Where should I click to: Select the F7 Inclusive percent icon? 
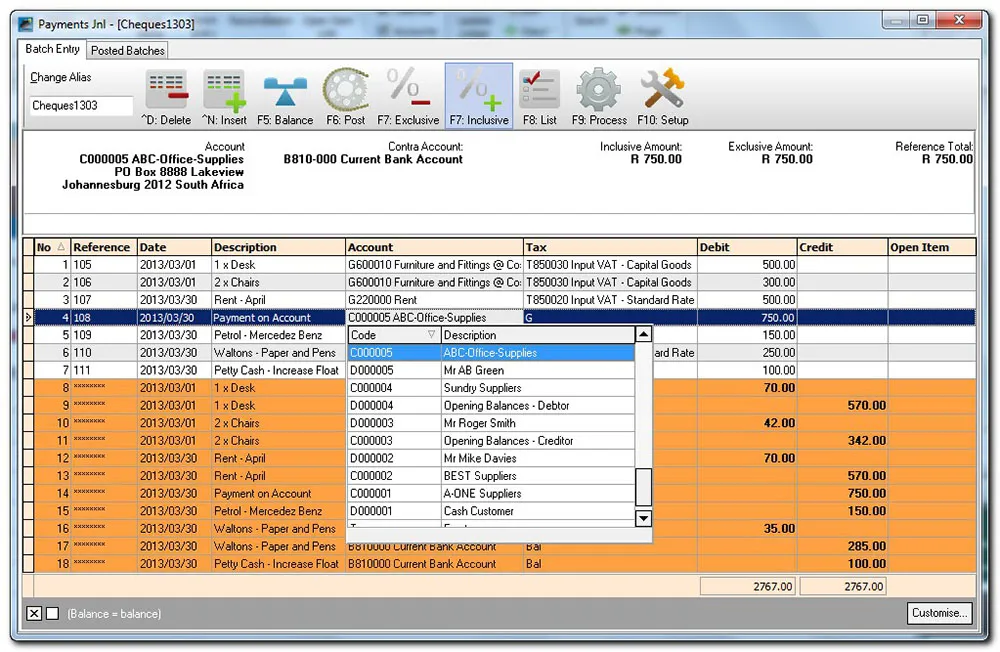coord(479,91)
